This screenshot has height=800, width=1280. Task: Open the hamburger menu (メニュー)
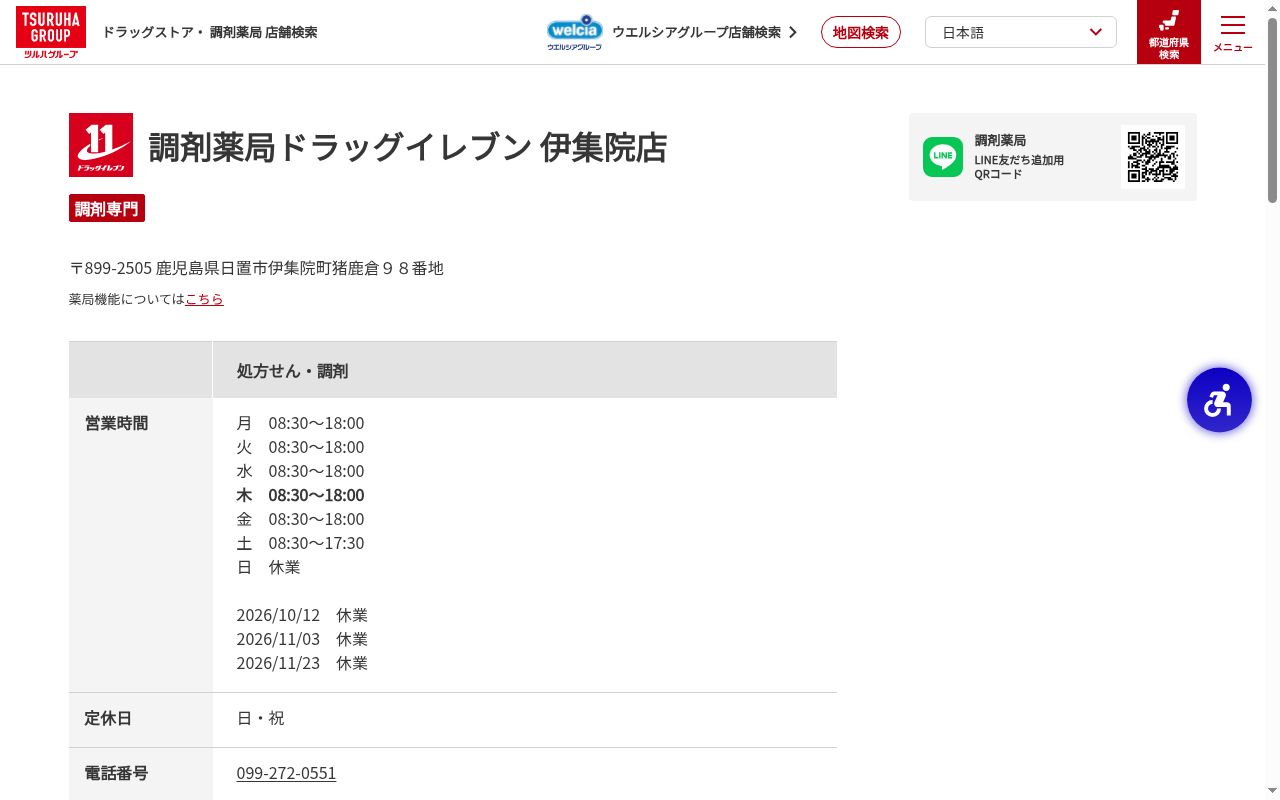click(1233, 32)
